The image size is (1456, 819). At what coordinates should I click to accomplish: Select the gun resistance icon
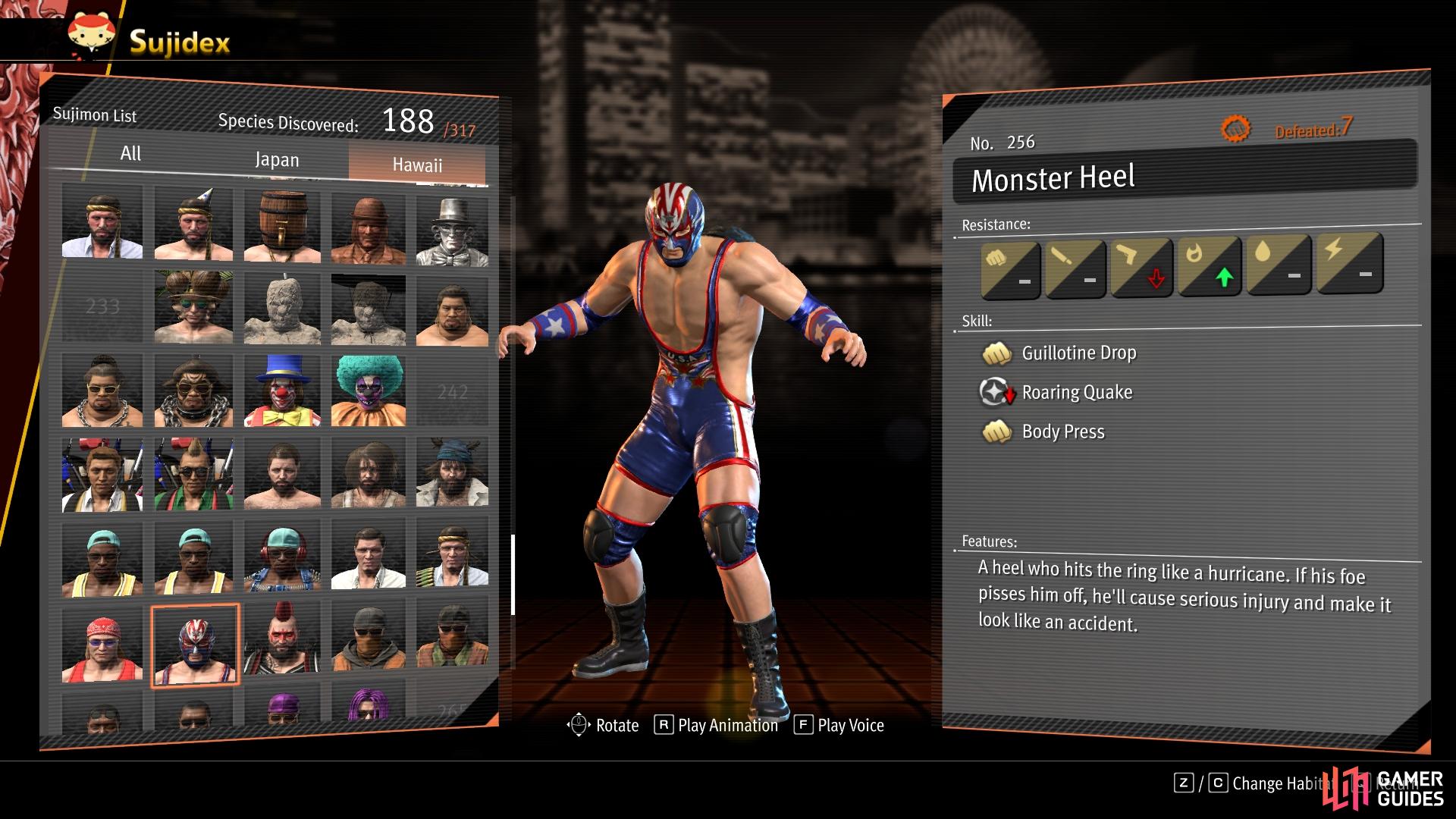point(1142,268)
